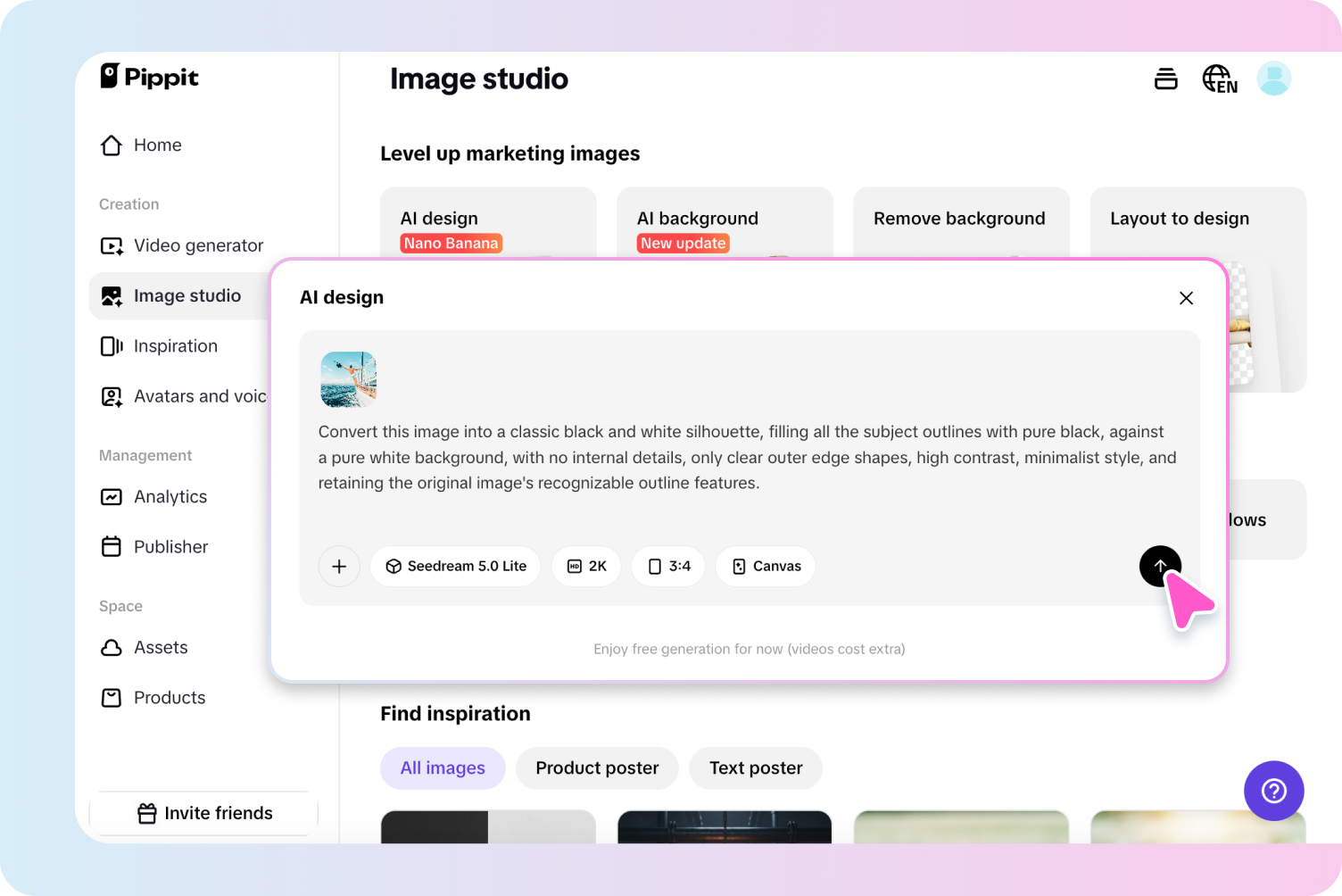Click the Space section label
The height and width of the screenshot is (896, 1342).
tap(121, 606)
